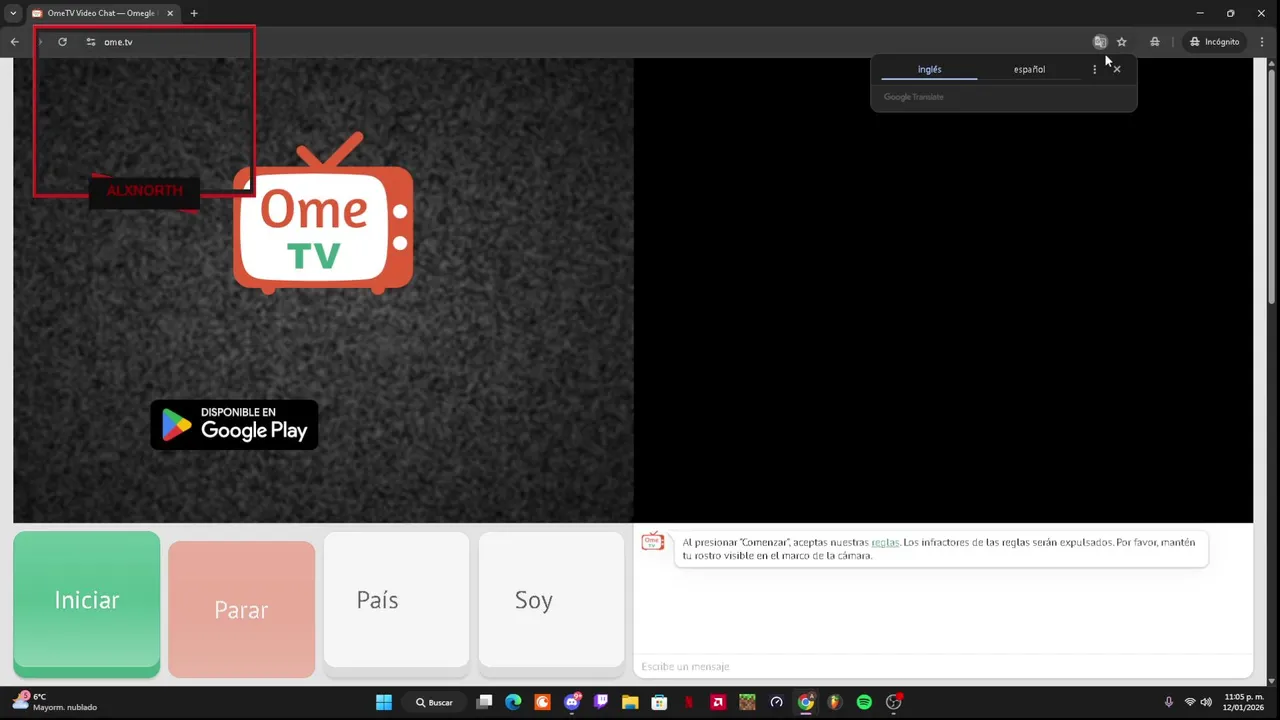Click the microphone tray icon
Screen dimensions: 1280x720
1168,702
